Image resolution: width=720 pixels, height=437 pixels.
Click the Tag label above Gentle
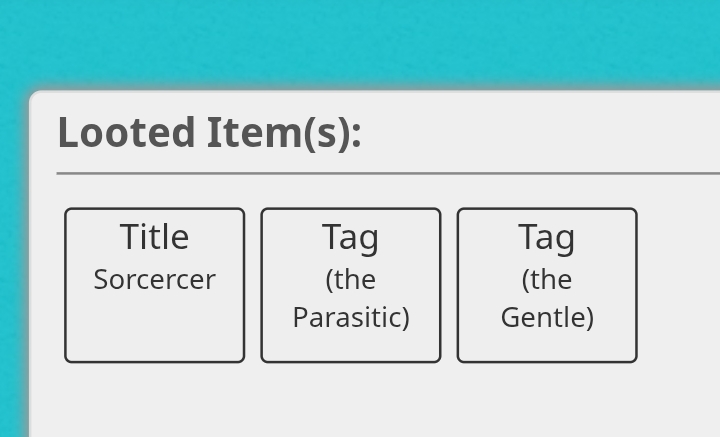pyautogui.click(x=546, y=238)
